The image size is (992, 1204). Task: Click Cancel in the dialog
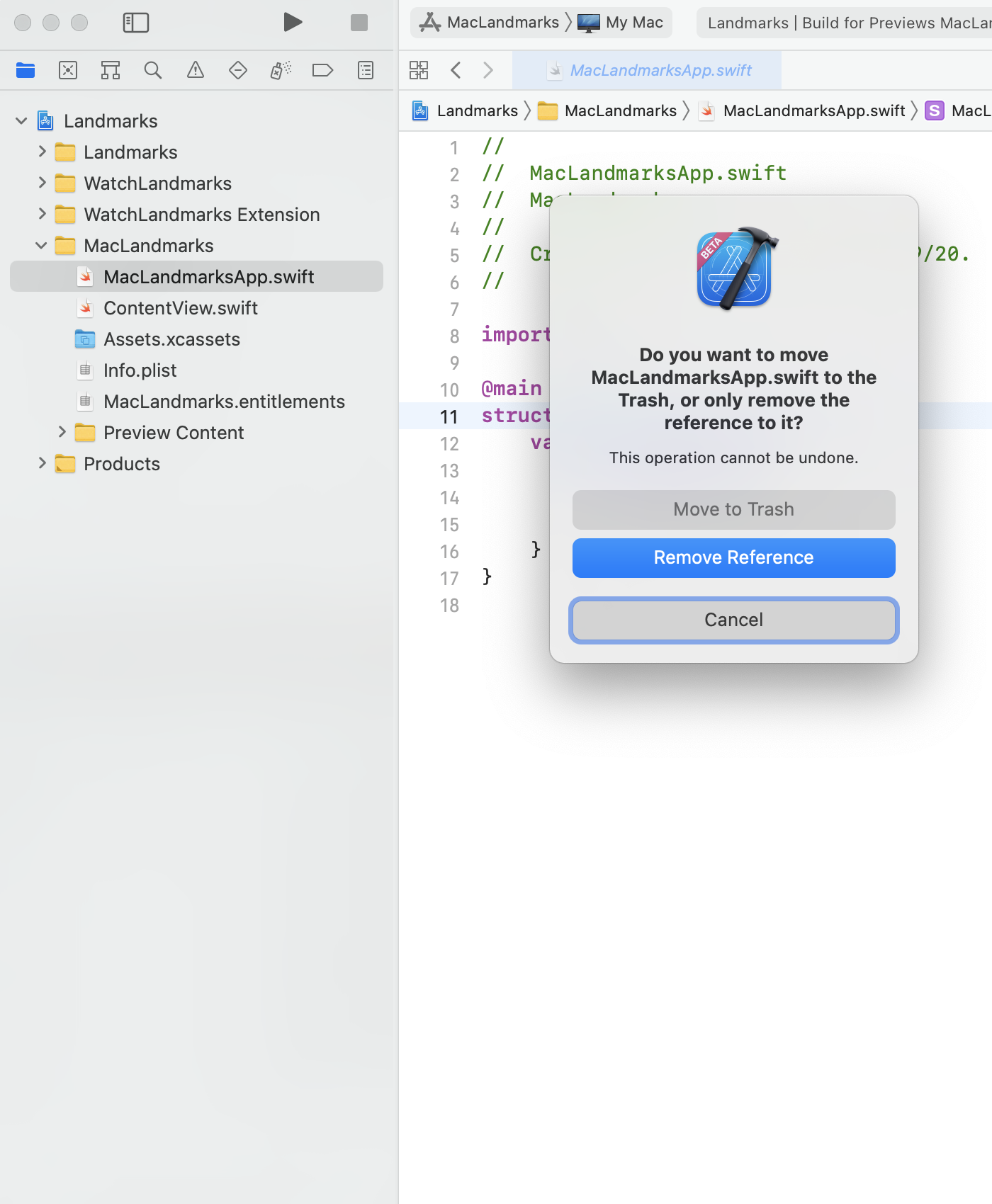pos(733,620)
